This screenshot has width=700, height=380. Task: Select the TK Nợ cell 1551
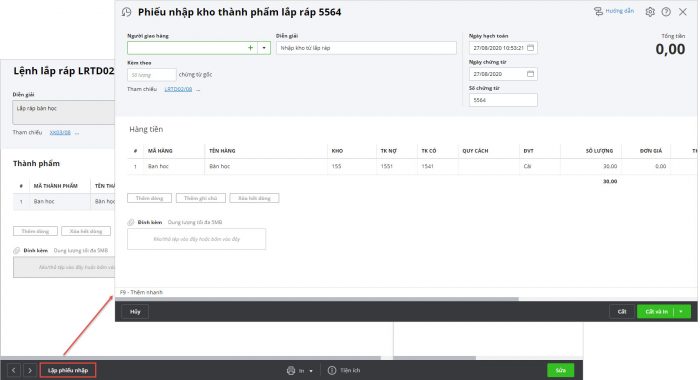(397, 166)
